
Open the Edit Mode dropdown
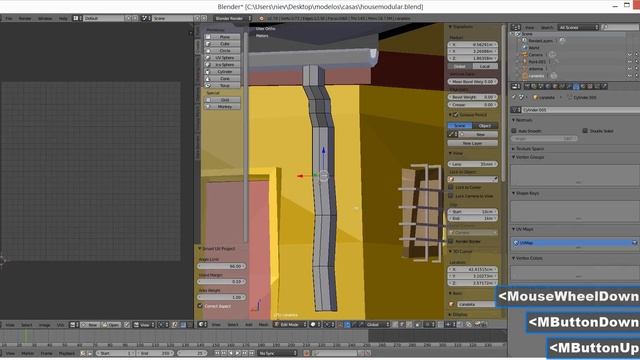click(x=290, y=324)
